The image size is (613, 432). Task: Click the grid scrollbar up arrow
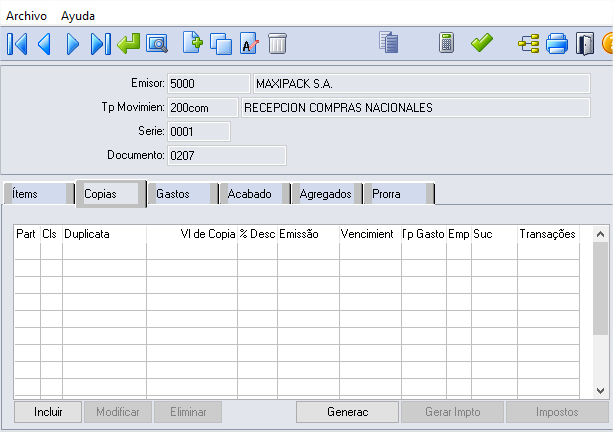coord(600,234)
